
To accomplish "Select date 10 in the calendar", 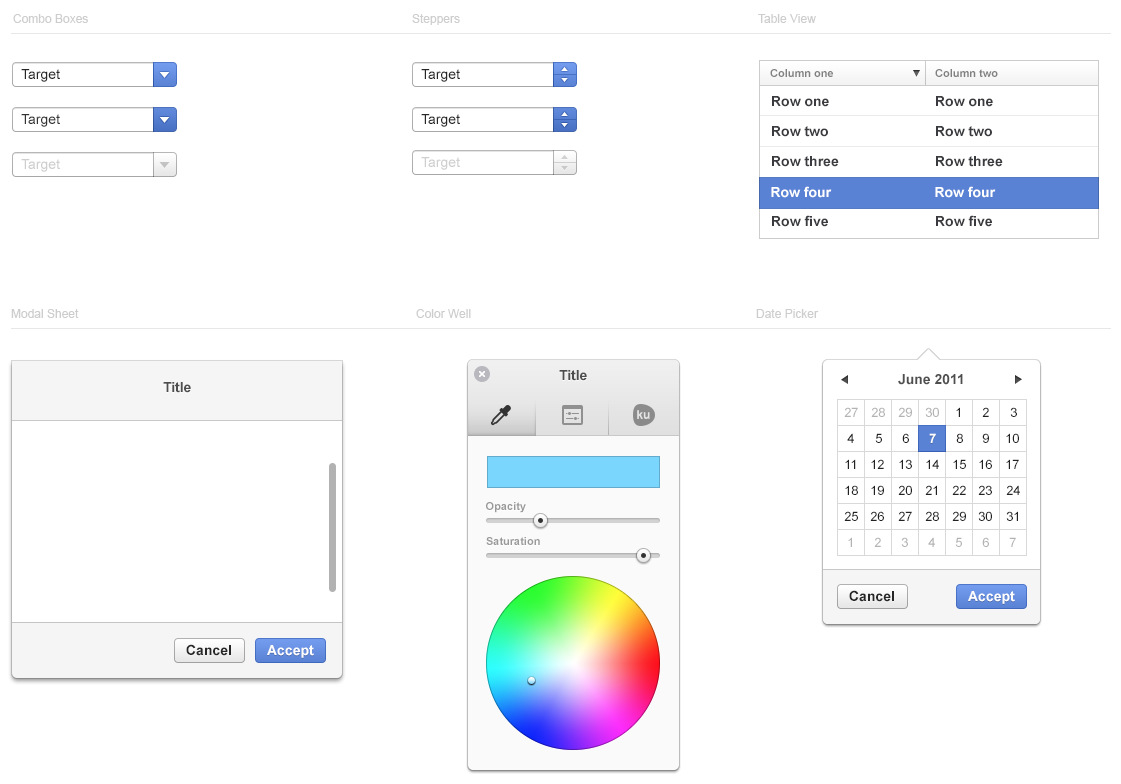I will pyautogui.click(x=1013, y=439).
